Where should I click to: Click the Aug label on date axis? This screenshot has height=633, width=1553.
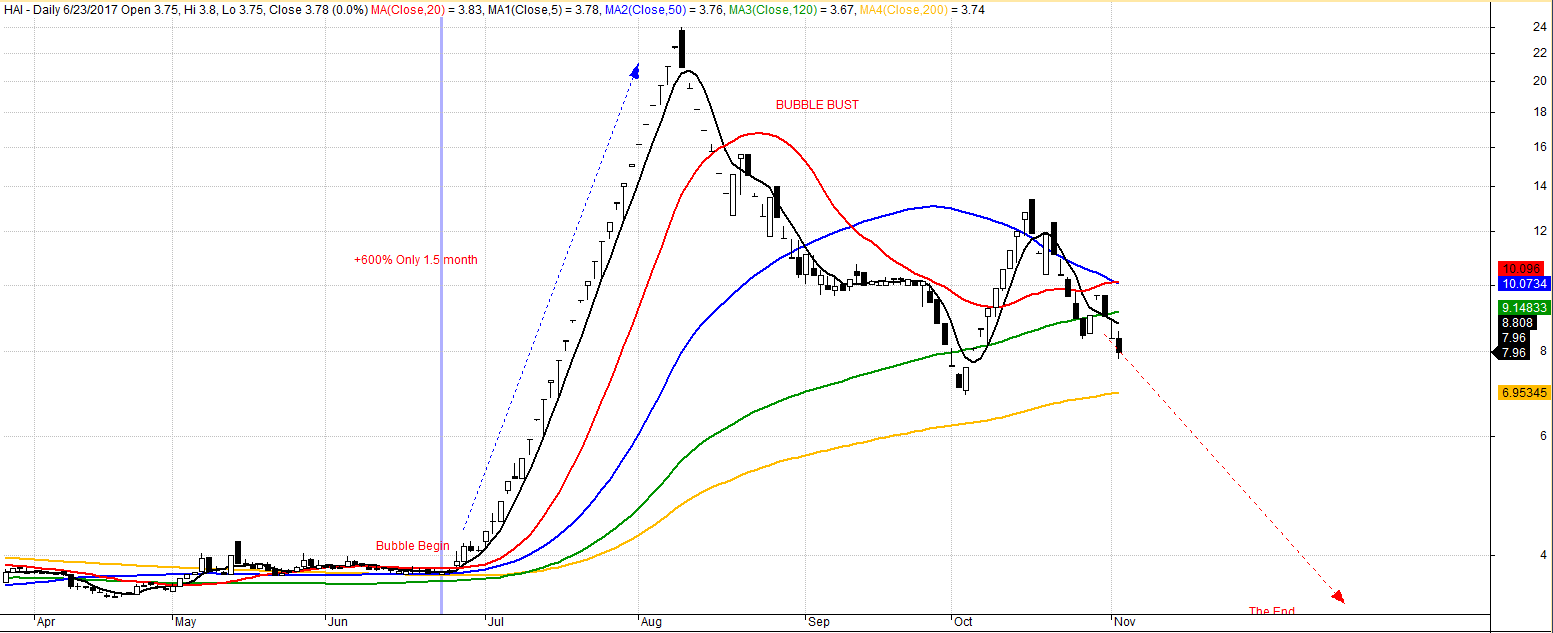649,622
